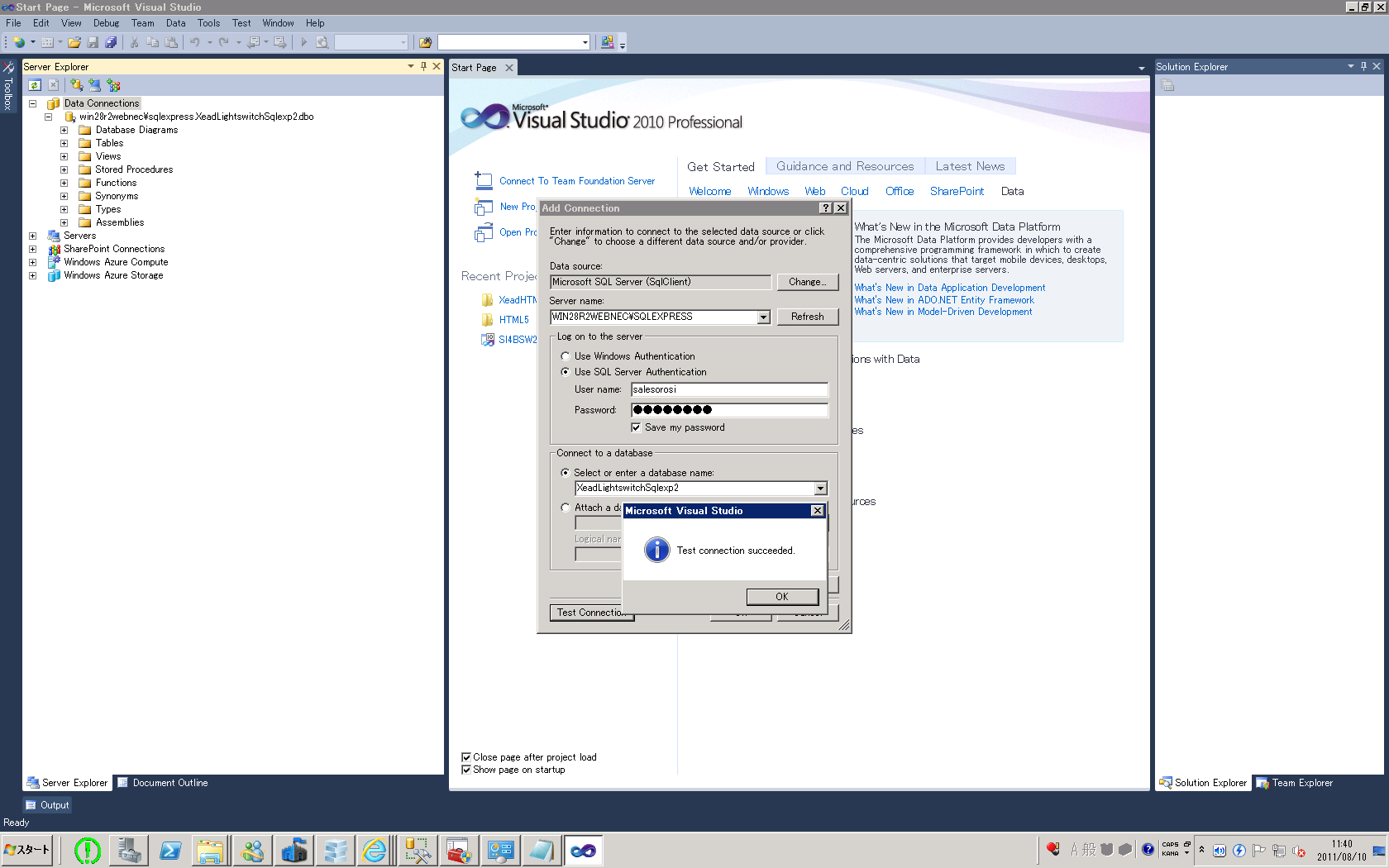Pin the Server Explorer panel with auto-hide icon
The image size is (1389, 868).
tap(423, 66)
